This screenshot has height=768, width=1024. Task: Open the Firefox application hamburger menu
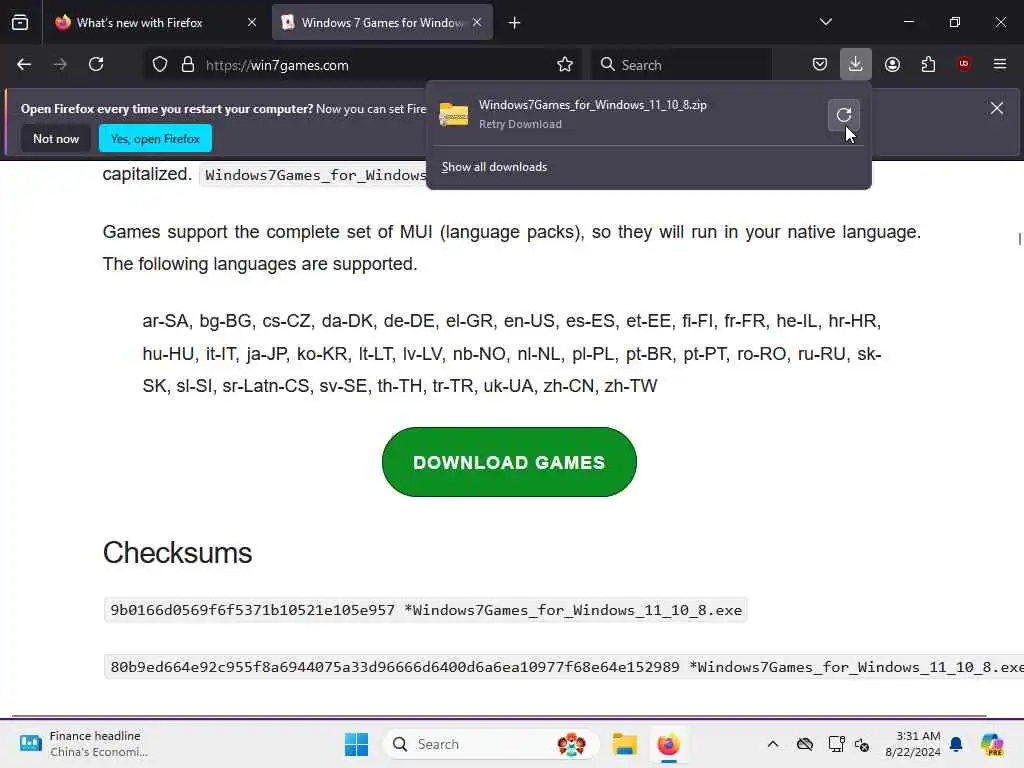(x=1000, y=64)
